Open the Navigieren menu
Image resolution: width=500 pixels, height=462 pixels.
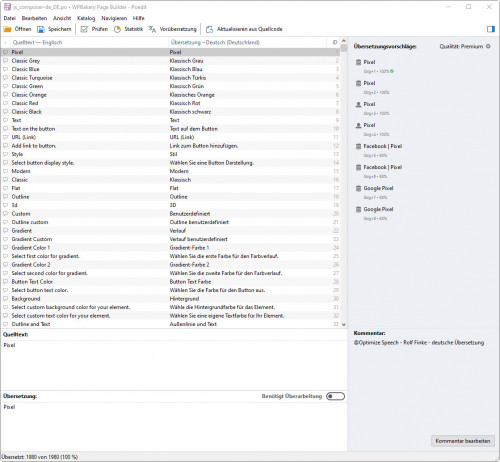tap(114, 18)
